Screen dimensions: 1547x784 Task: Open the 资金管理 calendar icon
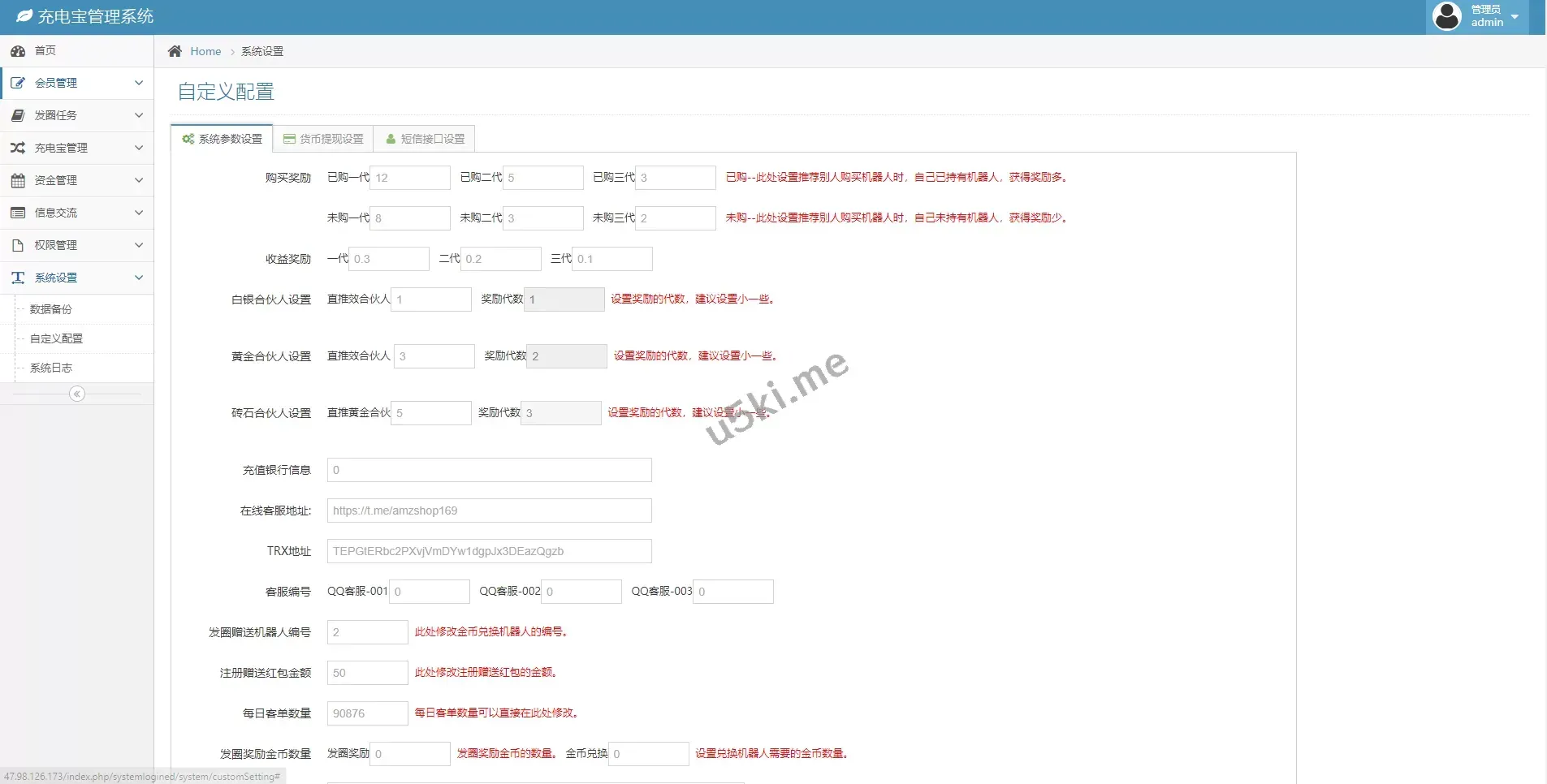tap(18, 179)
